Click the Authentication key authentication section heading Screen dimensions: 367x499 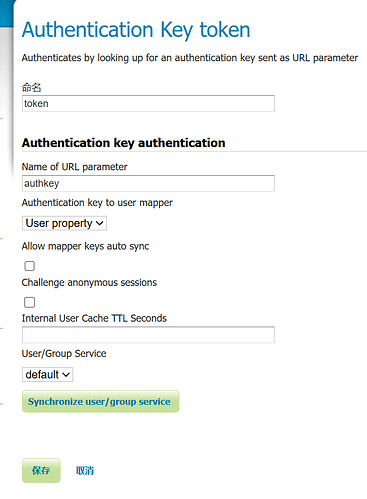(124, 143)
